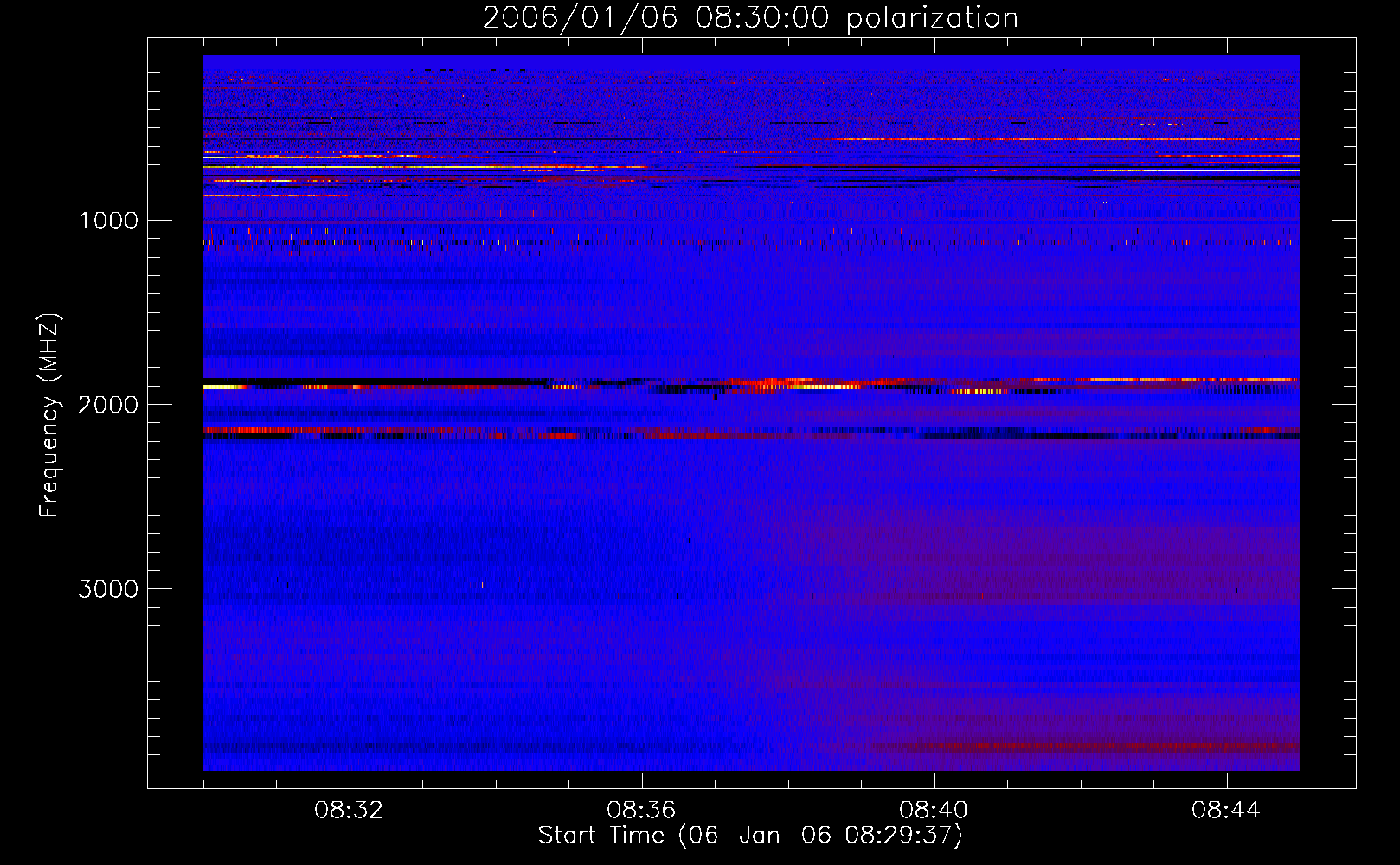Click the 1000 frequency tick label
Viewport: 1400px width, 865px height.
click(x=108, y=221)
